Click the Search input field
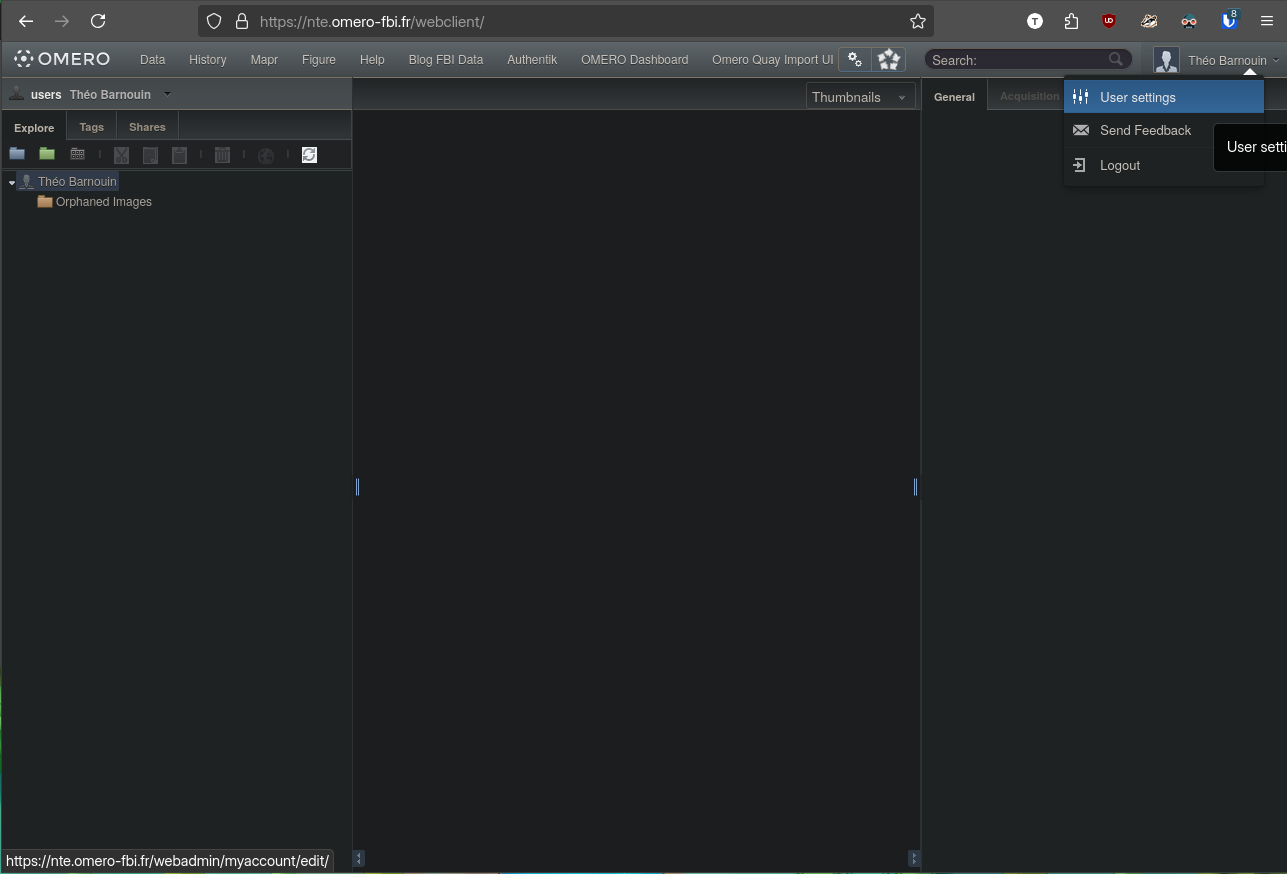Image resolution: width=1287 pixels, height=874 pixels. 1018,60
